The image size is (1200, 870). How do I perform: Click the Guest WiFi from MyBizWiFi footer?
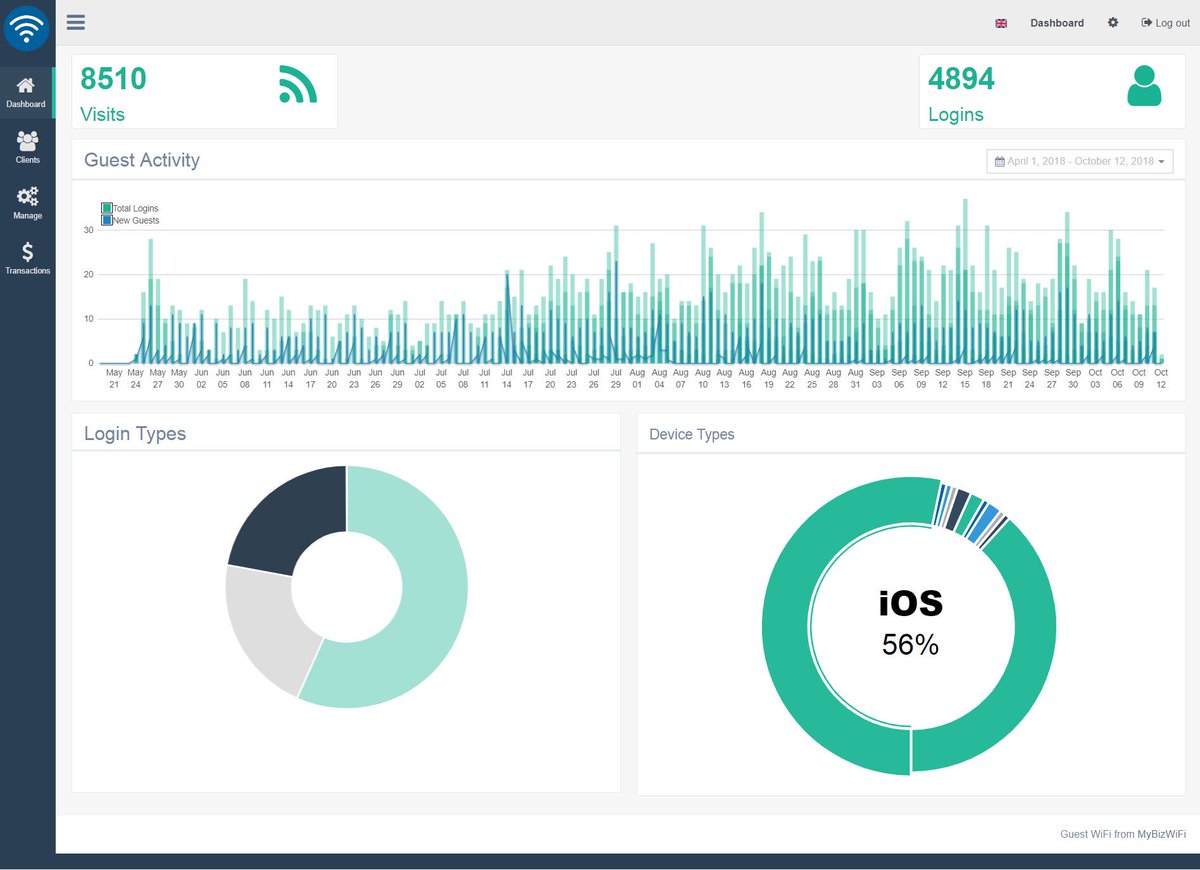pos(1123,834)
